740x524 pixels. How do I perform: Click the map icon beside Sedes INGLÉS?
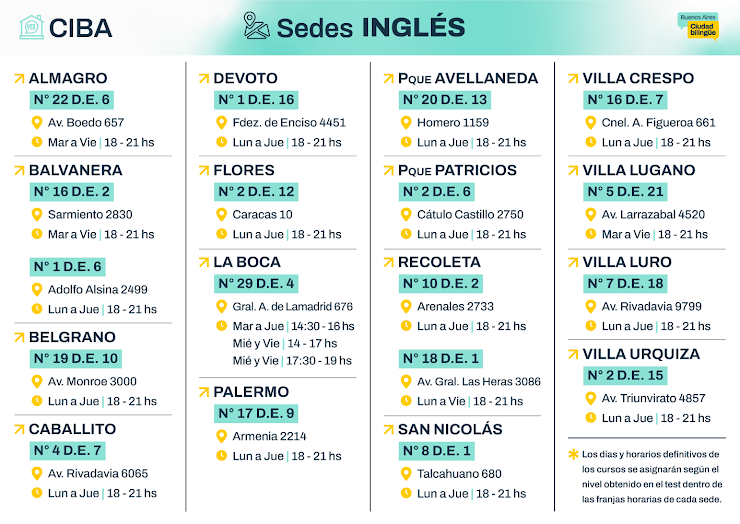tap(256, 26)
